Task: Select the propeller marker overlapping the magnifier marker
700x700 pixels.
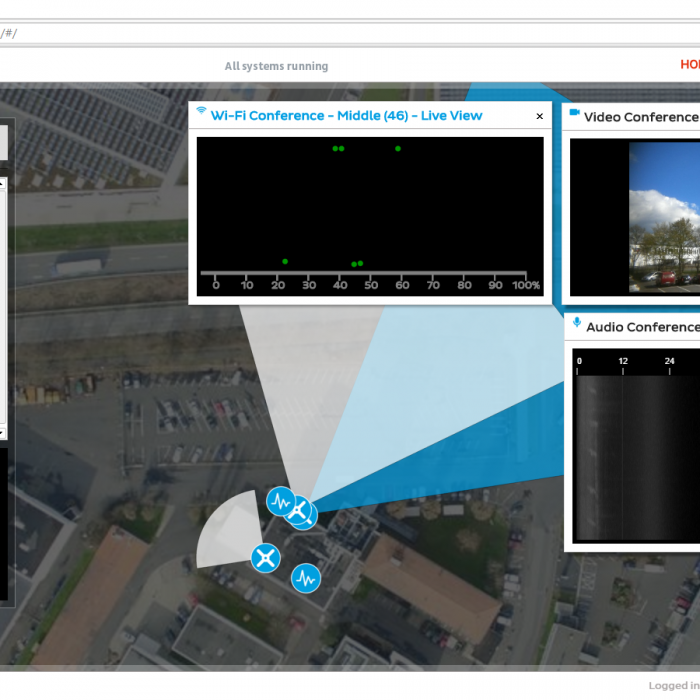Action: click(x=298, y=510)
